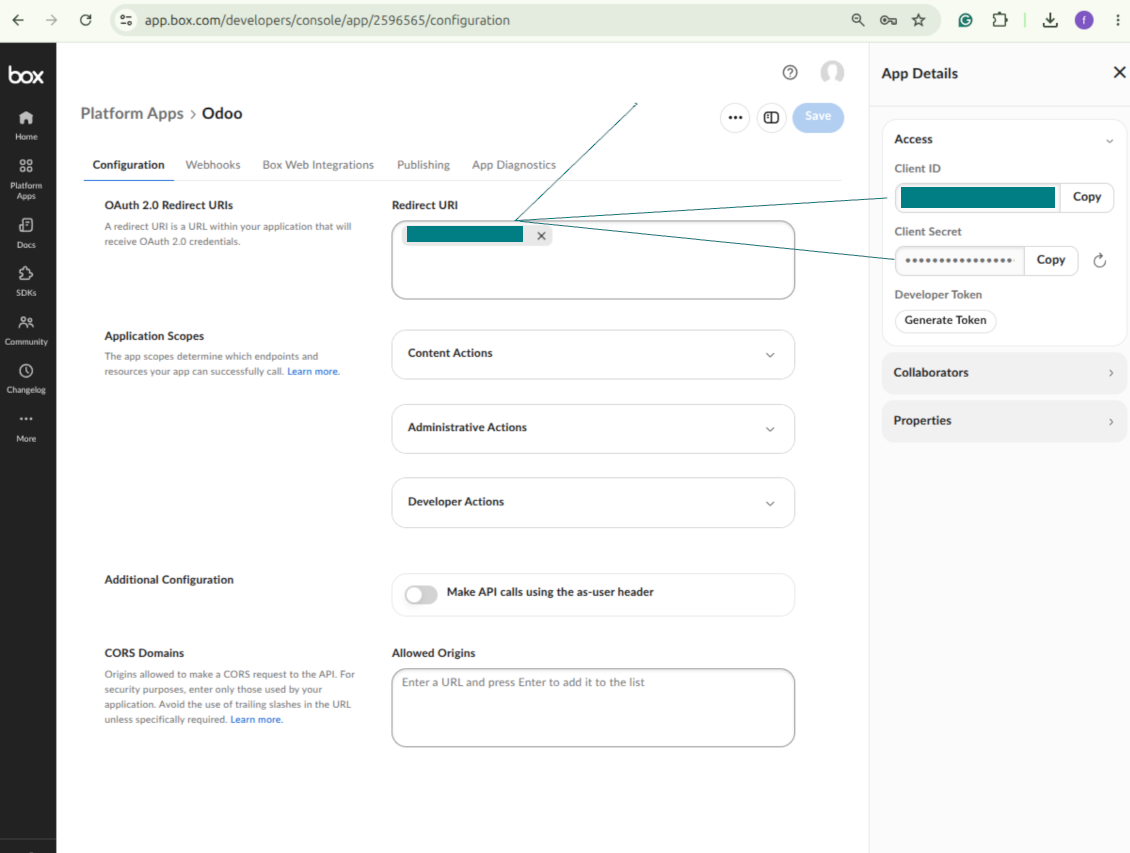The height and width of the screenshot is (853, 1130).
Task: Click the zoom magnifier icon in address bar
Action: click(x=858, y=20)
